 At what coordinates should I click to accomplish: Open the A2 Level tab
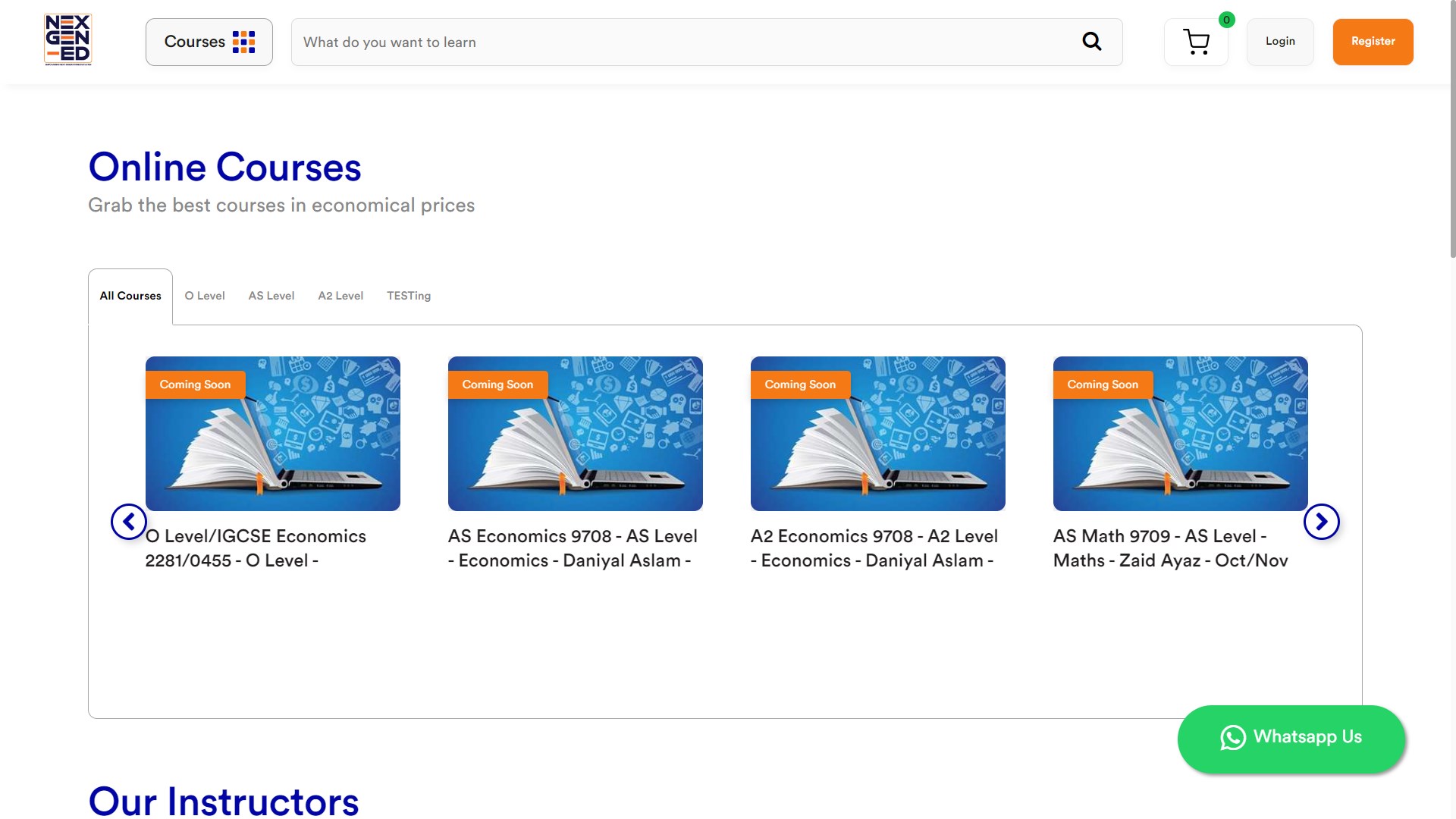[x=340, y=296]
